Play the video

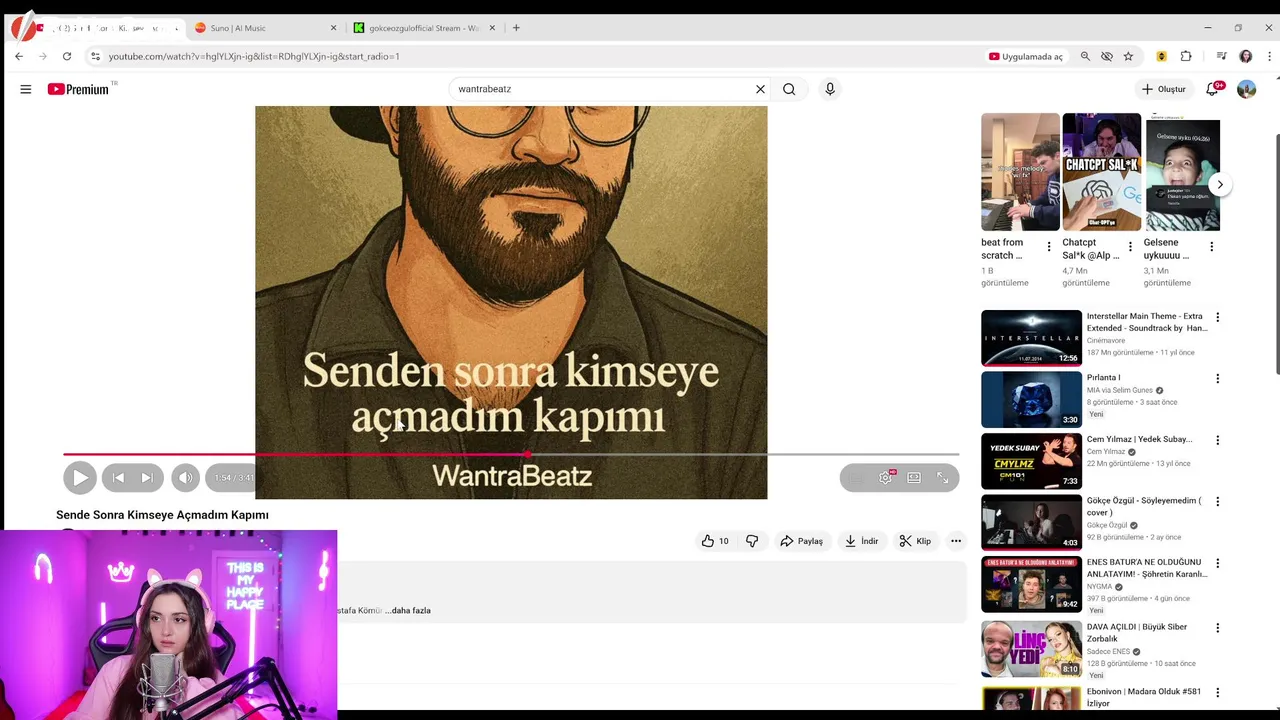[80, 478]
